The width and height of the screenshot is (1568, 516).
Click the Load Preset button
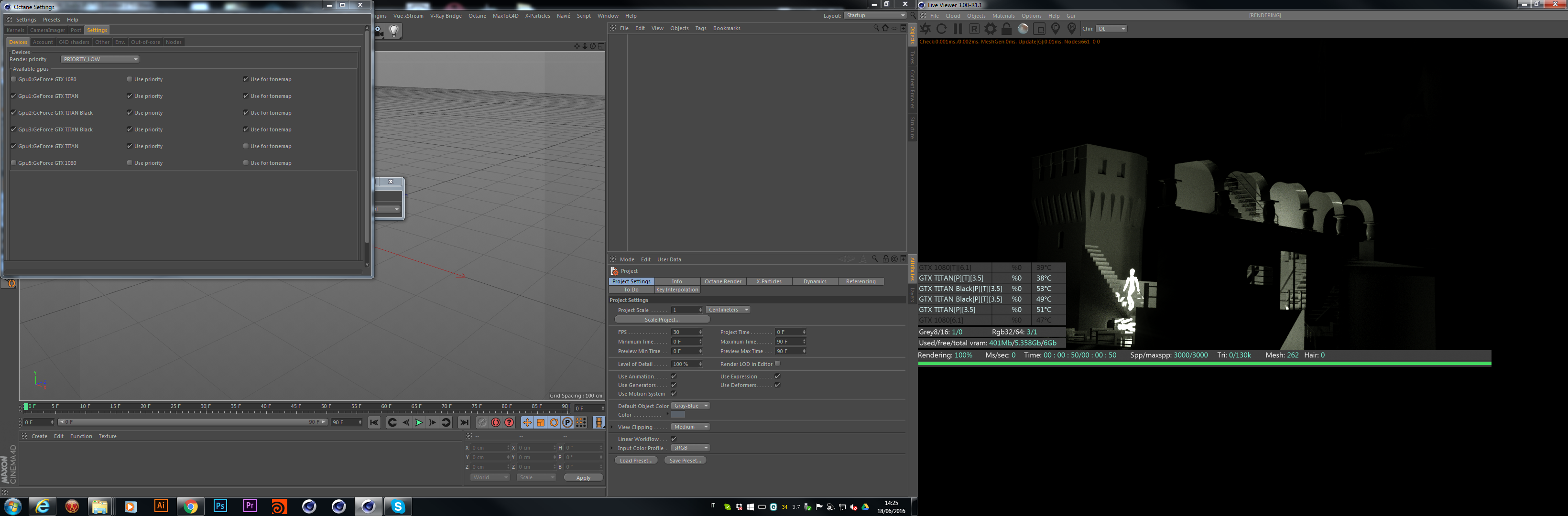(x=635, y=461)
